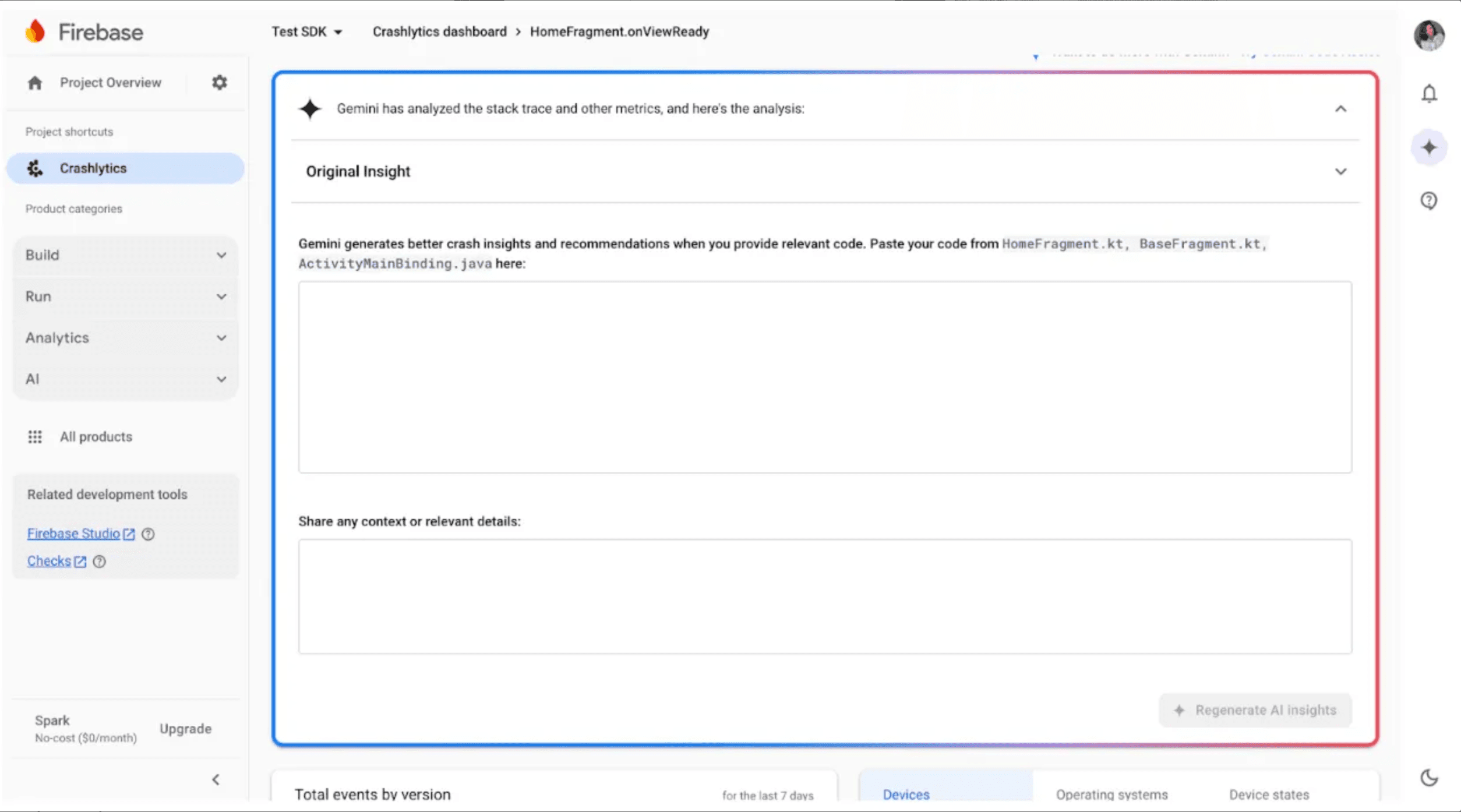This screenshot has width=1461, height=812.
Task: Click the All products grid icon
Action: pyautogui.click(x=35, y=437)
